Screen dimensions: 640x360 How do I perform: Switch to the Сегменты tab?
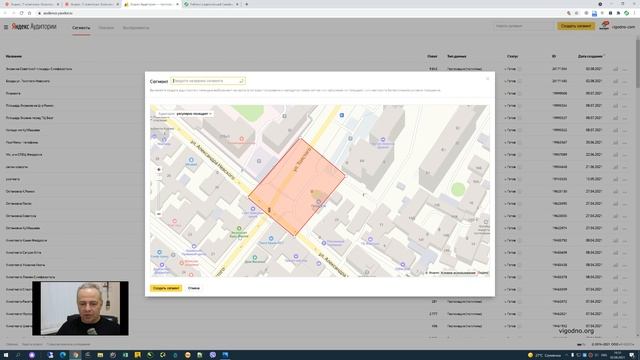tap(81, 28)
